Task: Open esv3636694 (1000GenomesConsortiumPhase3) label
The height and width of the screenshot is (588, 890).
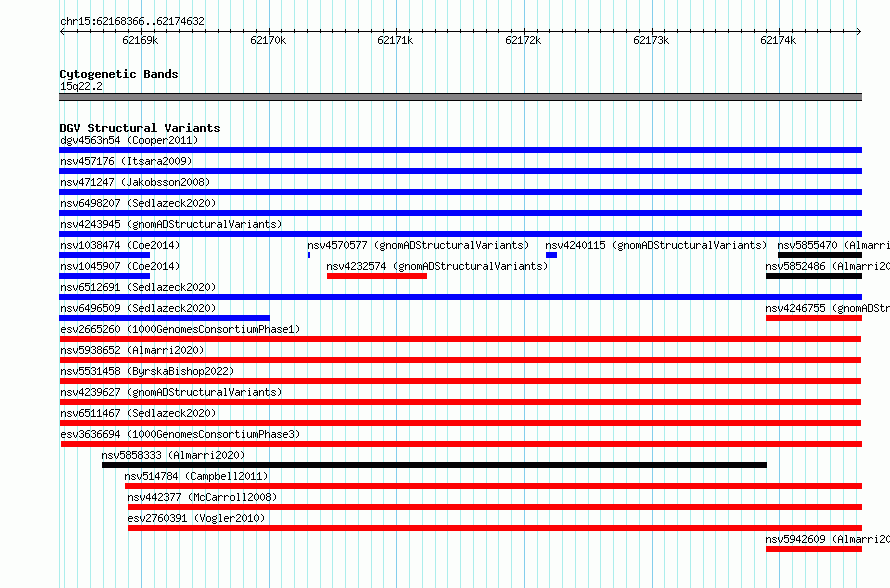Action: pos(180,434)
